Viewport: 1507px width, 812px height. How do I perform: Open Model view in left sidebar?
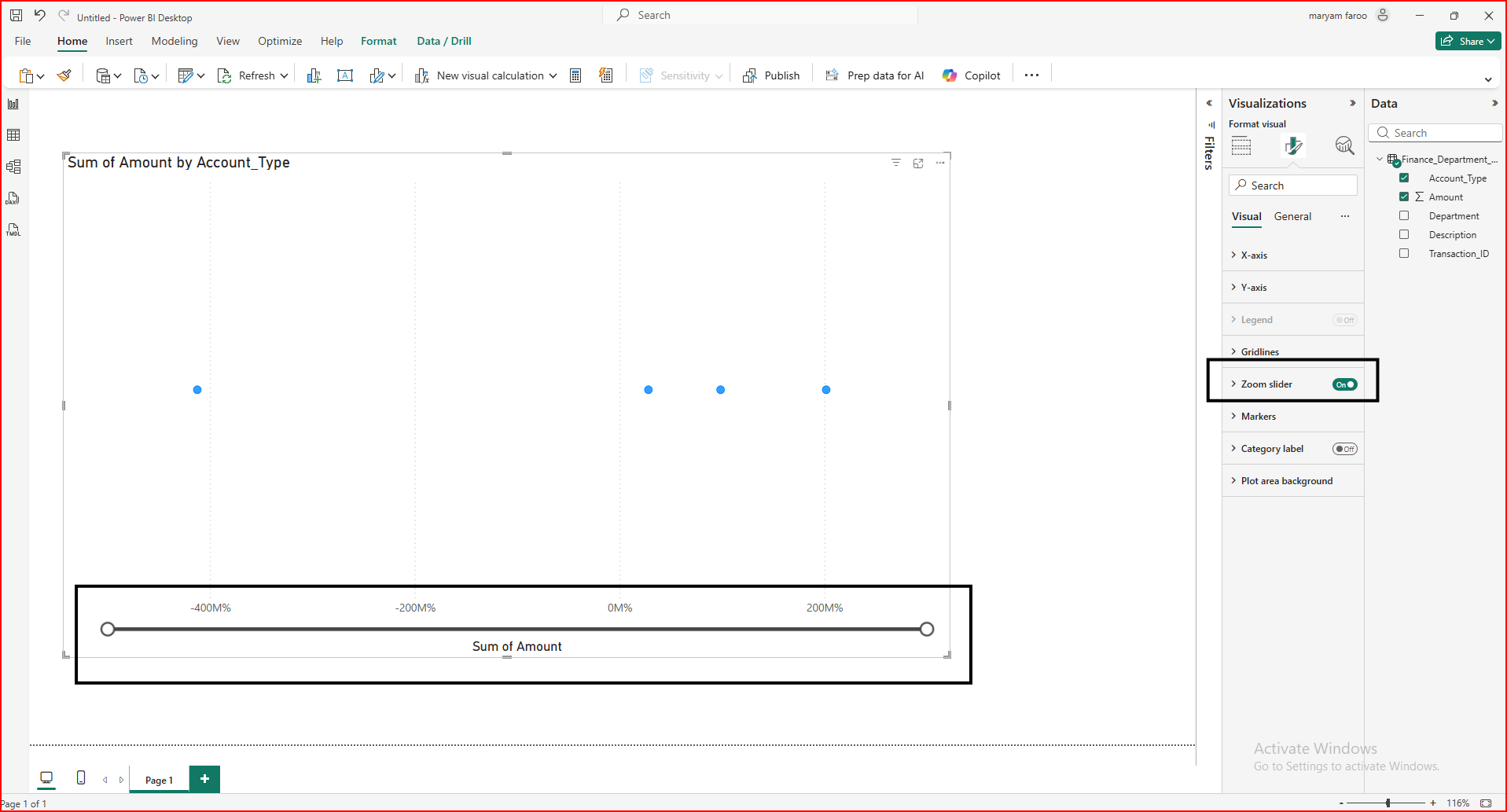tap(13, 167)
